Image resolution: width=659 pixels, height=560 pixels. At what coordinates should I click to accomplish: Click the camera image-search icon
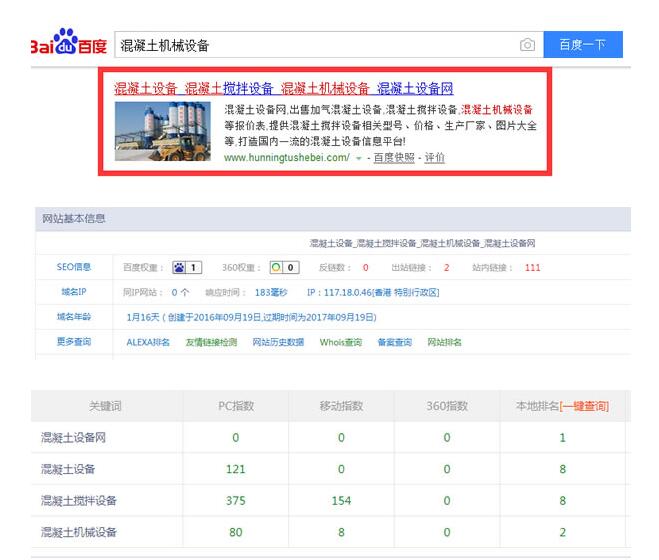[x=527, y=45]
